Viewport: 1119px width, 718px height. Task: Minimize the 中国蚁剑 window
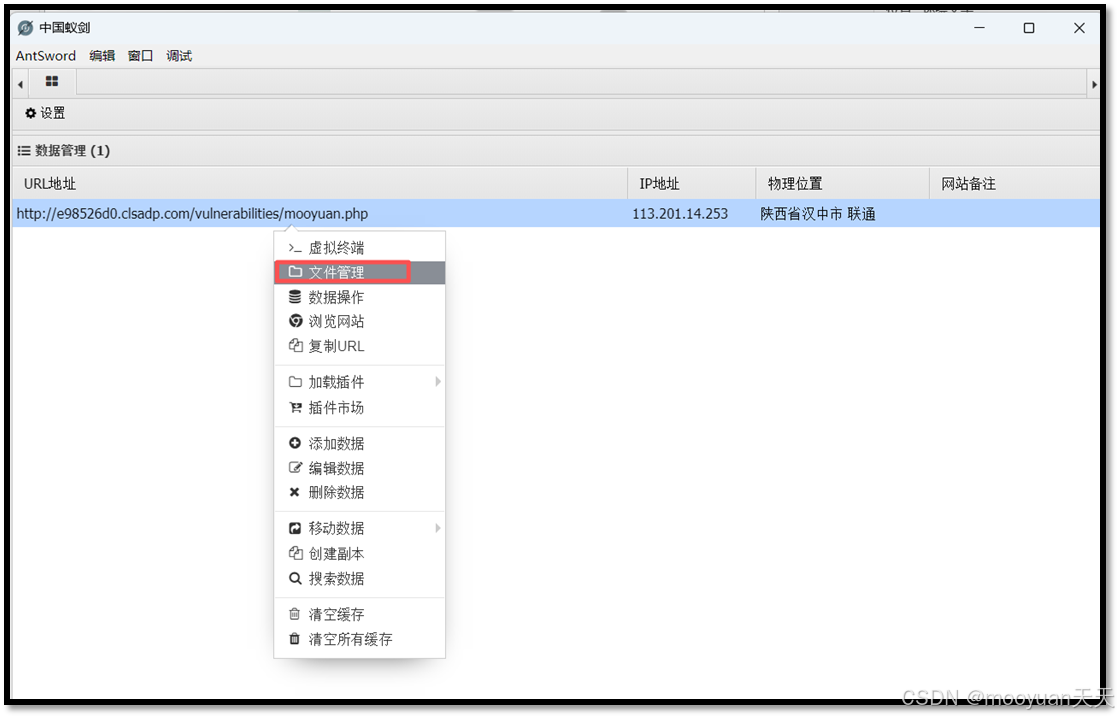pos(979,28)
